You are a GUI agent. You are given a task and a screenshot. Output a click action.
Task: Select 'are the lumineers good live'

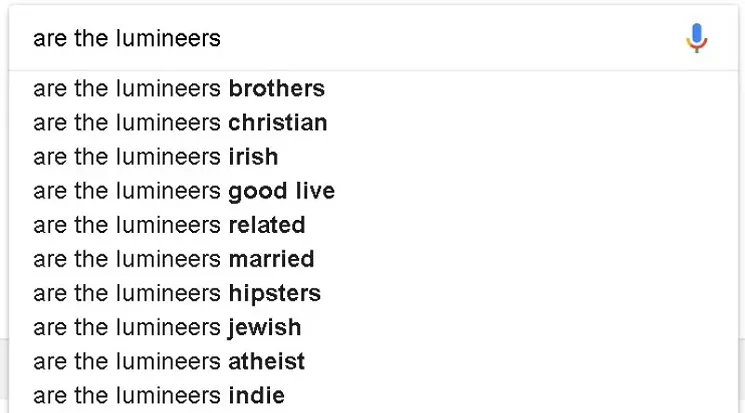click(x=373, y=191)
